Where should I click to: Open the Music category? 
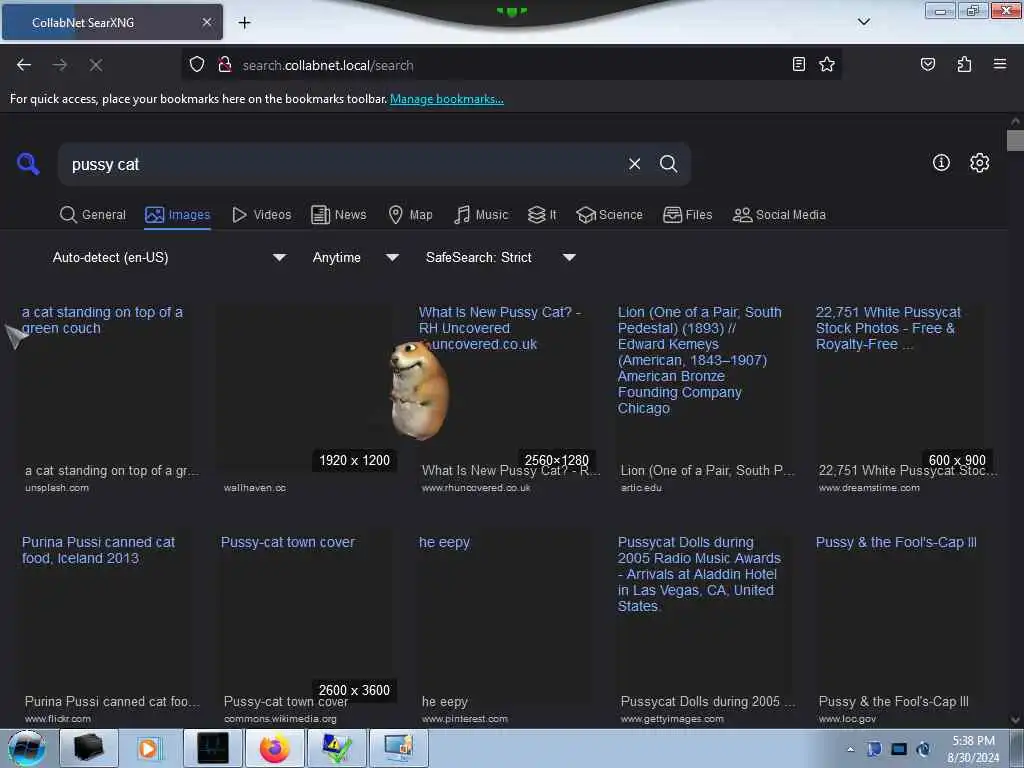[481, 215]
